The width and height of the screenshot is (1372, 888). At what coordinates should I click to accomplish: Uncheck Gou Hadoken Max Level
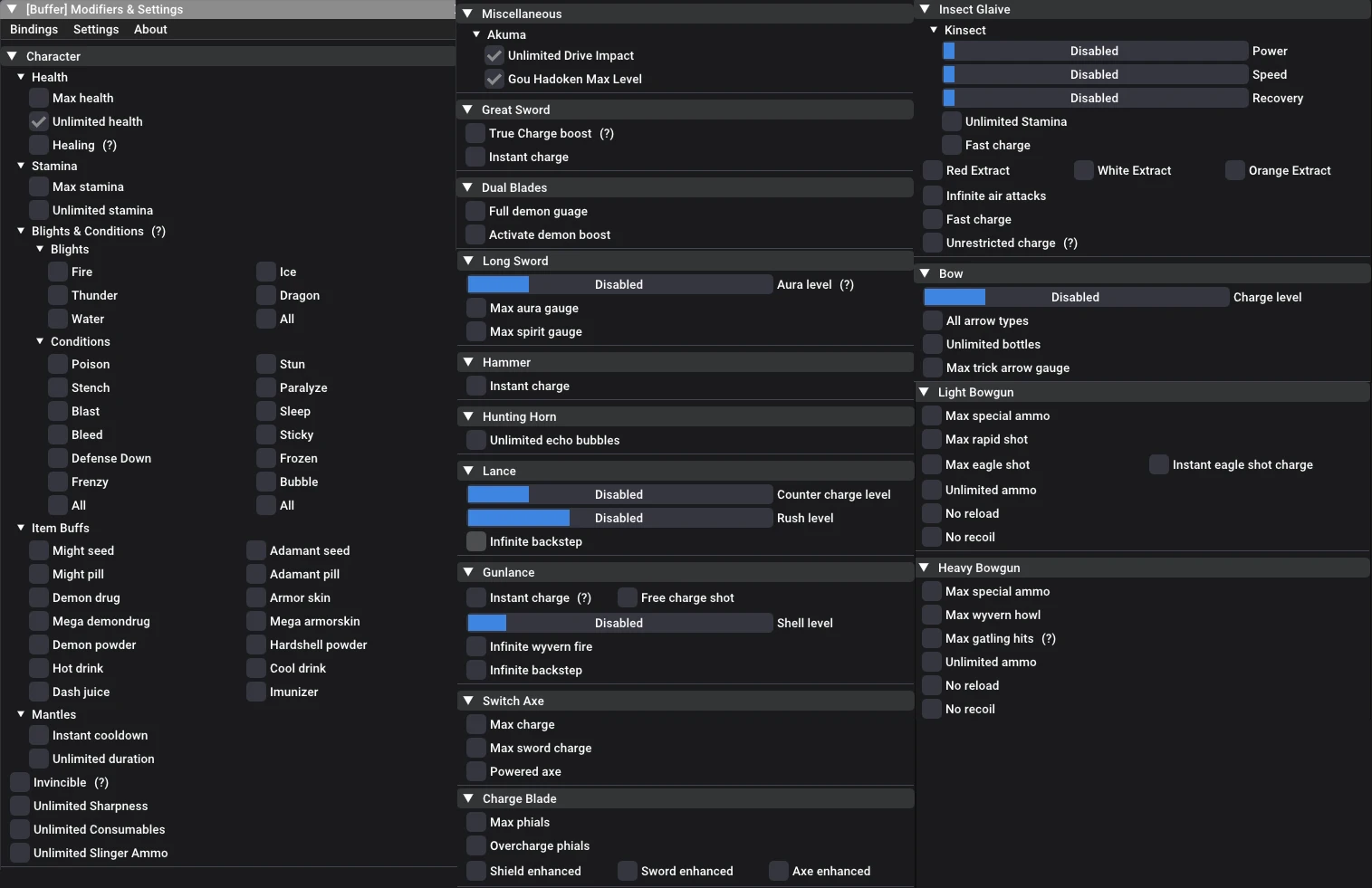tap(494, 79)
